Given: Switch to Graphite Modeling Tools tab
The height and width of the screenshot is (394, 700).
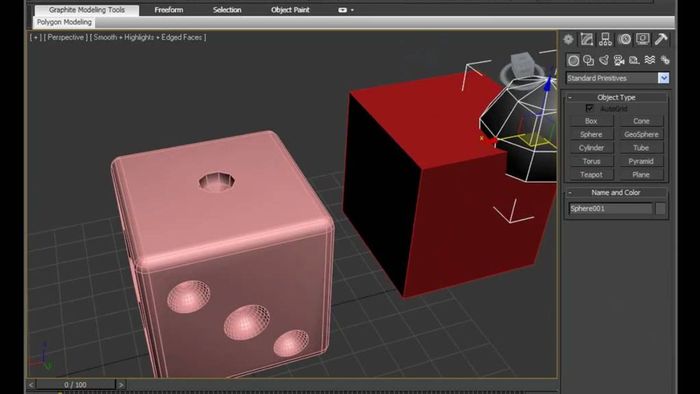Looking at the screenshot, I should (87, 10).
